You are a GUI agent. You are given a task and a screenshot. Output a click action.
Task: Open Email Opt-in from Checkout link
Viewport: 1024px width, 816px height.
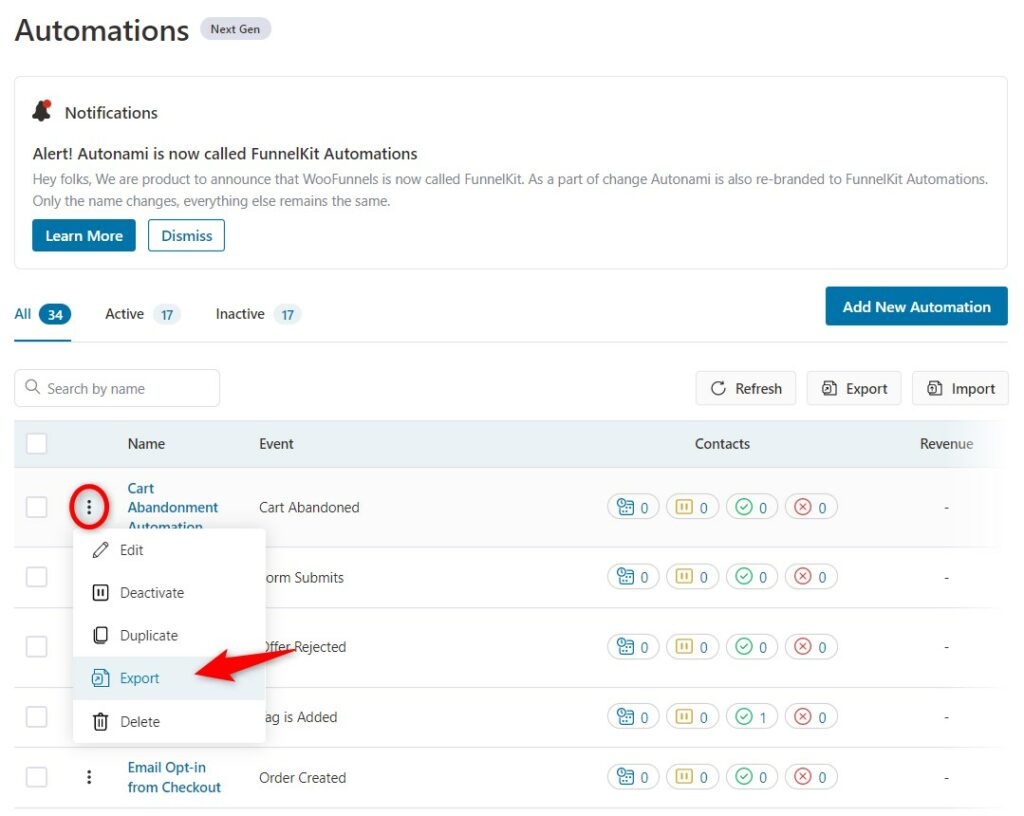click(x=174, y=777)
